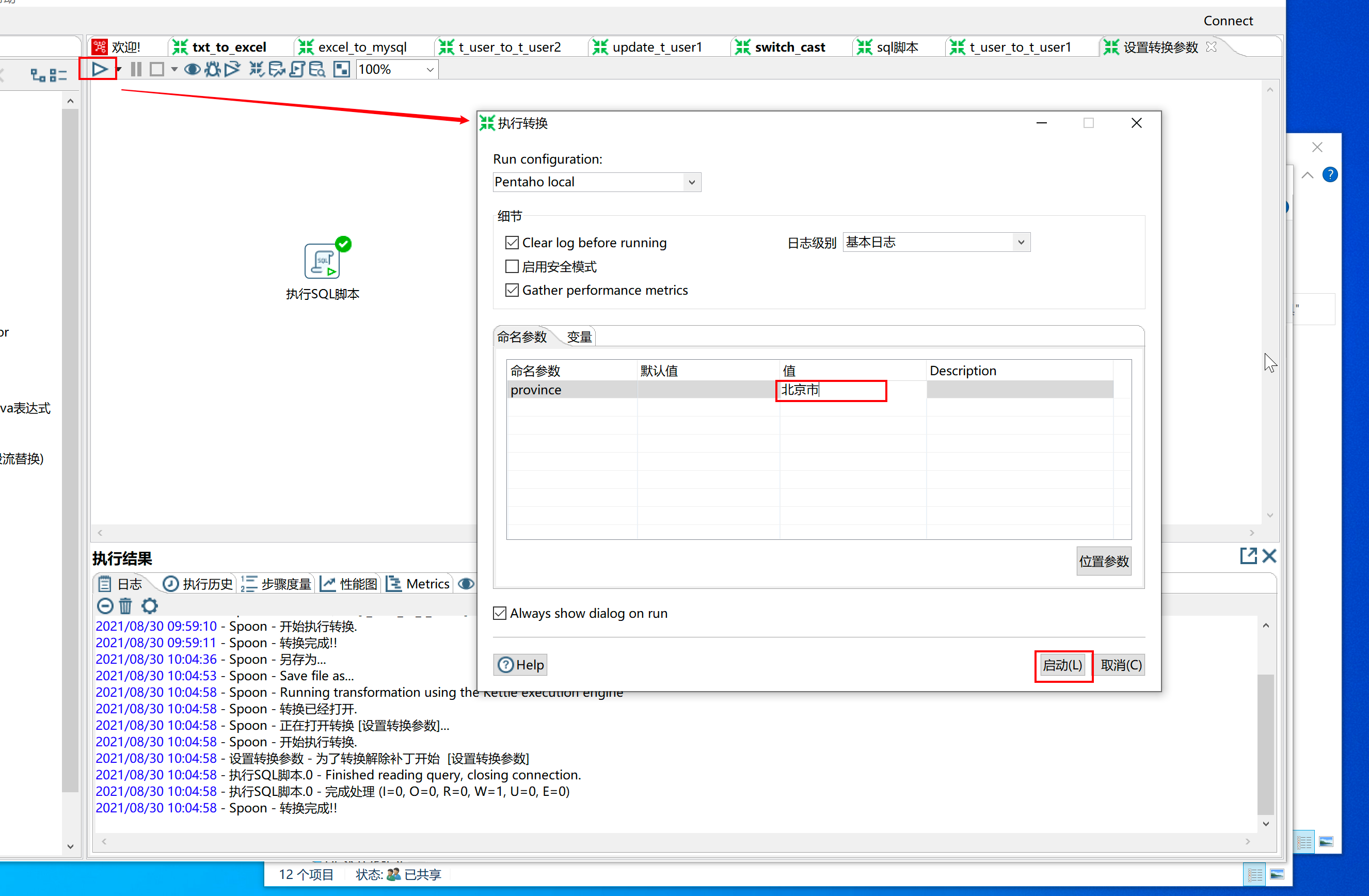Show the 执行历史 results tab

(x=198, y=584)
